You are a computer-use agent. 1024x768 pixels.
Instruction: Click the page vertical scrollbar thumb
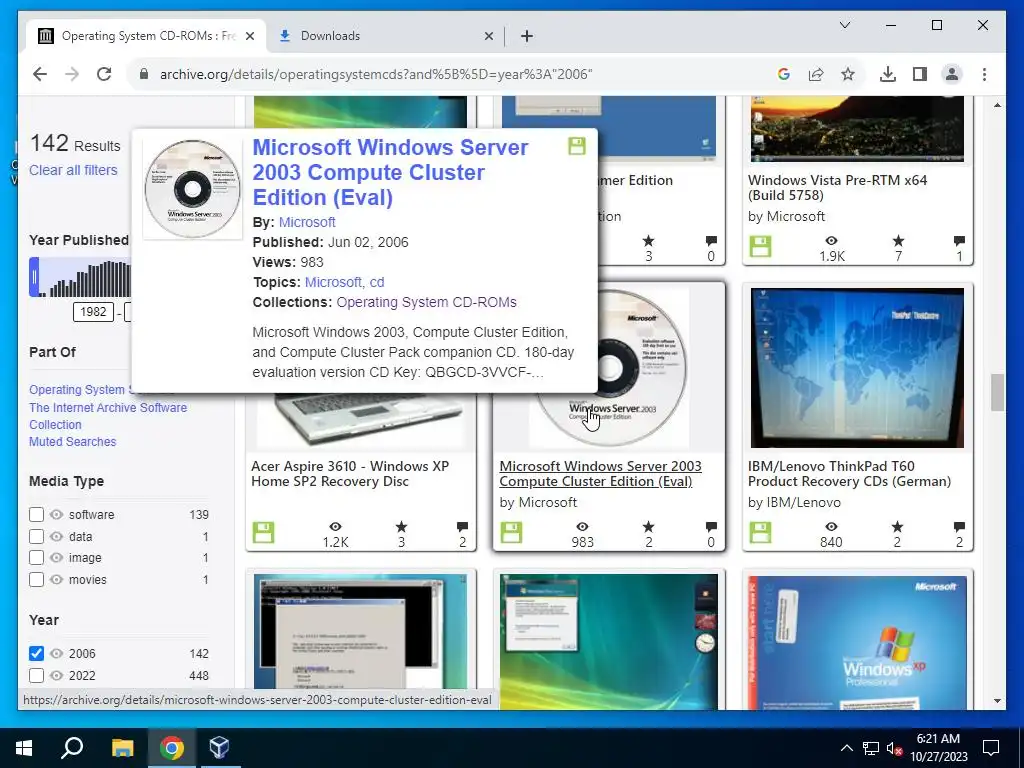pos(997,392)
